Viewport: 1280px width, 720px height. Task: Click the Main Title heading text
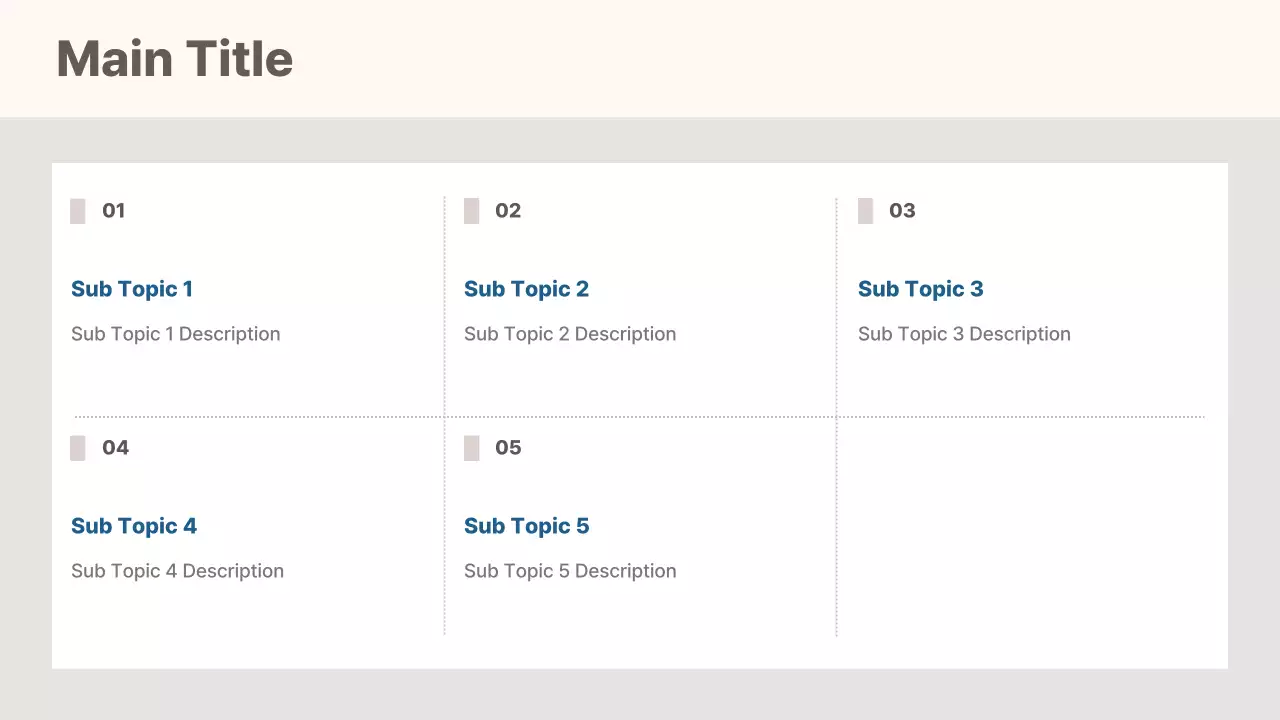pos(175,59)
